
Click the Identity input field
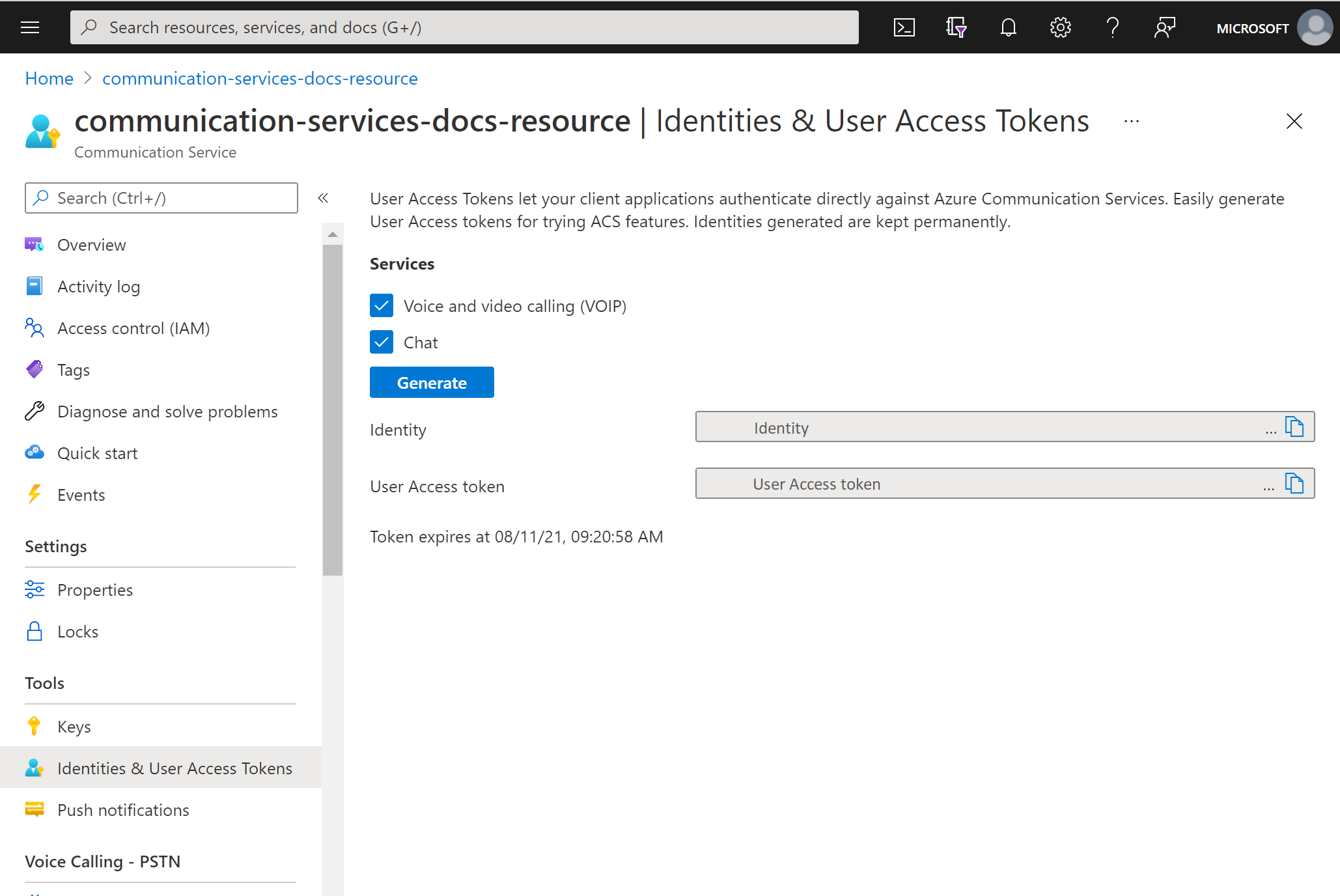(x=988, y=428)
